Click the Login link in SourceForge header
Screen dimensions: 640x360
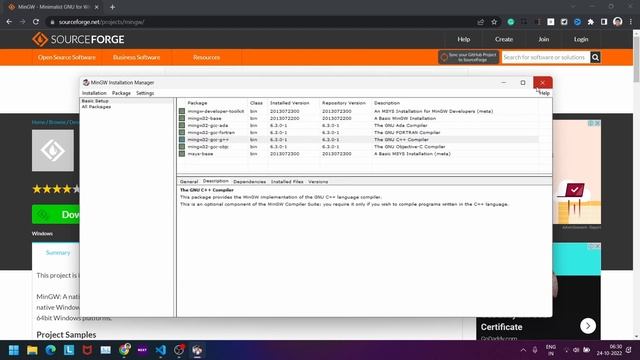[581, 40]
